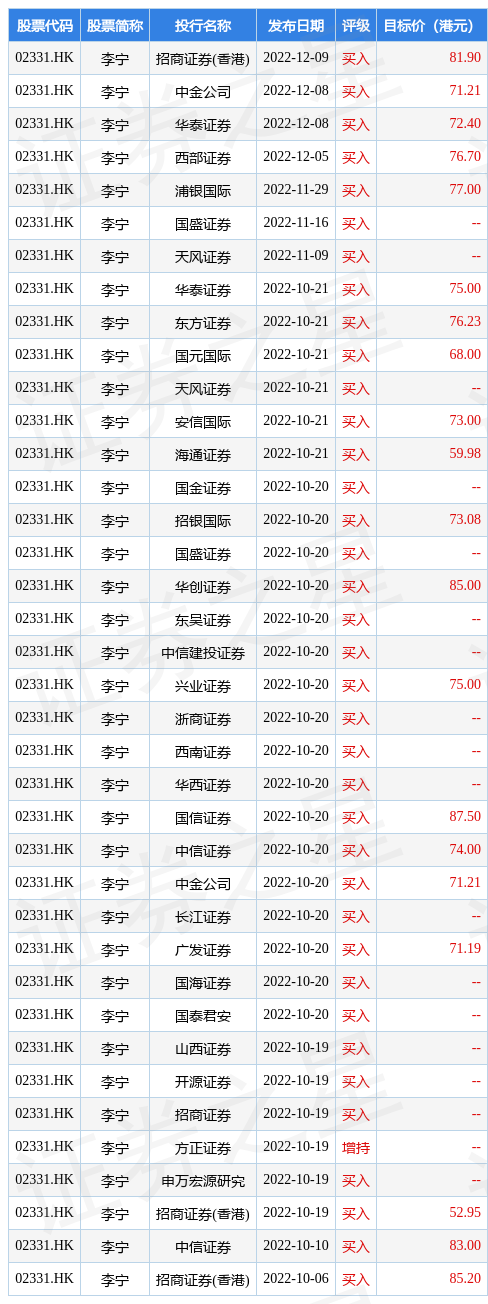
Task: Select the 中信建投证券 cell
Action: pos(203,652)
